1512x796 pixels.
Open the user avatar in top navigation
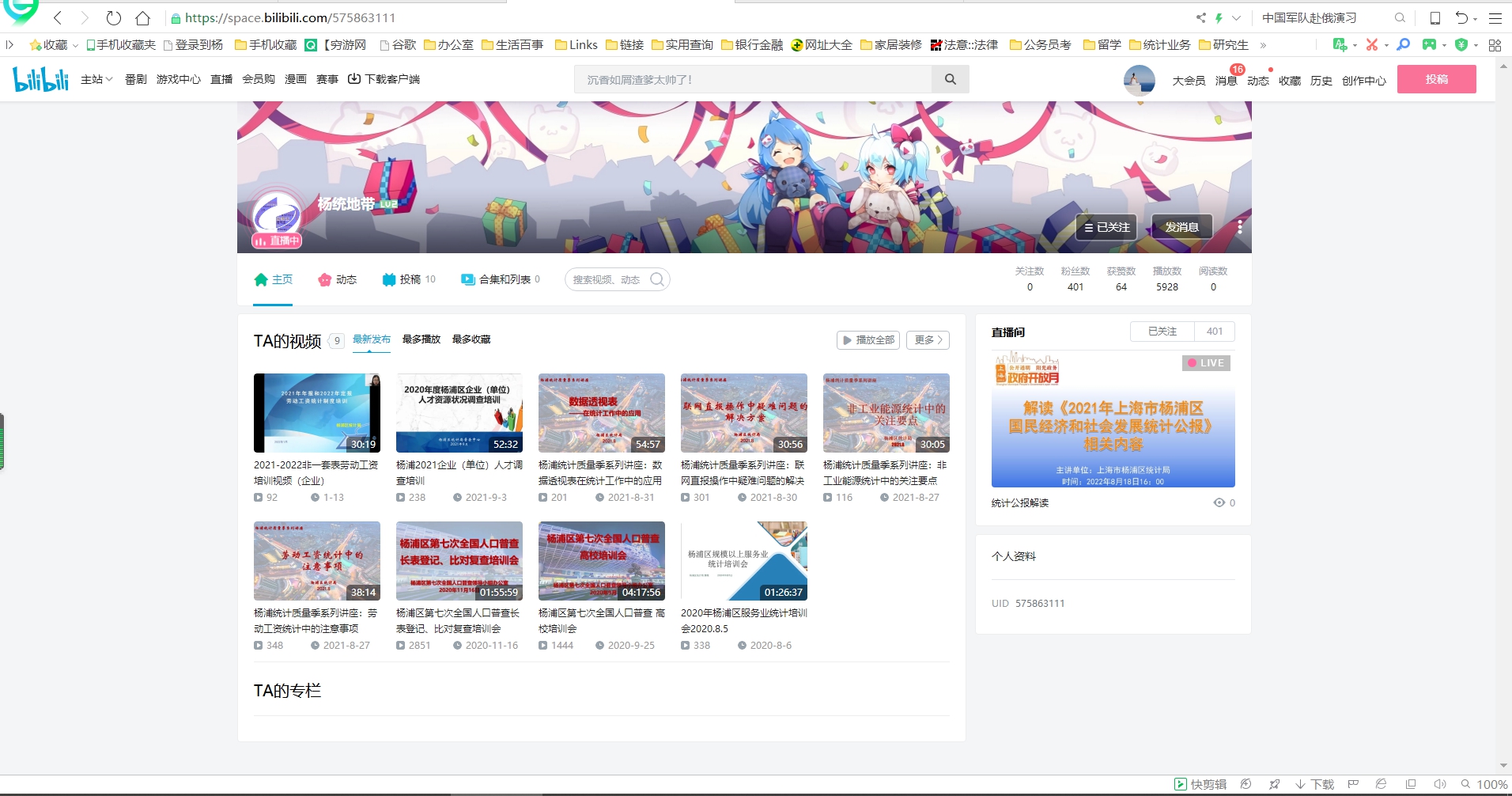point(1139,80)
